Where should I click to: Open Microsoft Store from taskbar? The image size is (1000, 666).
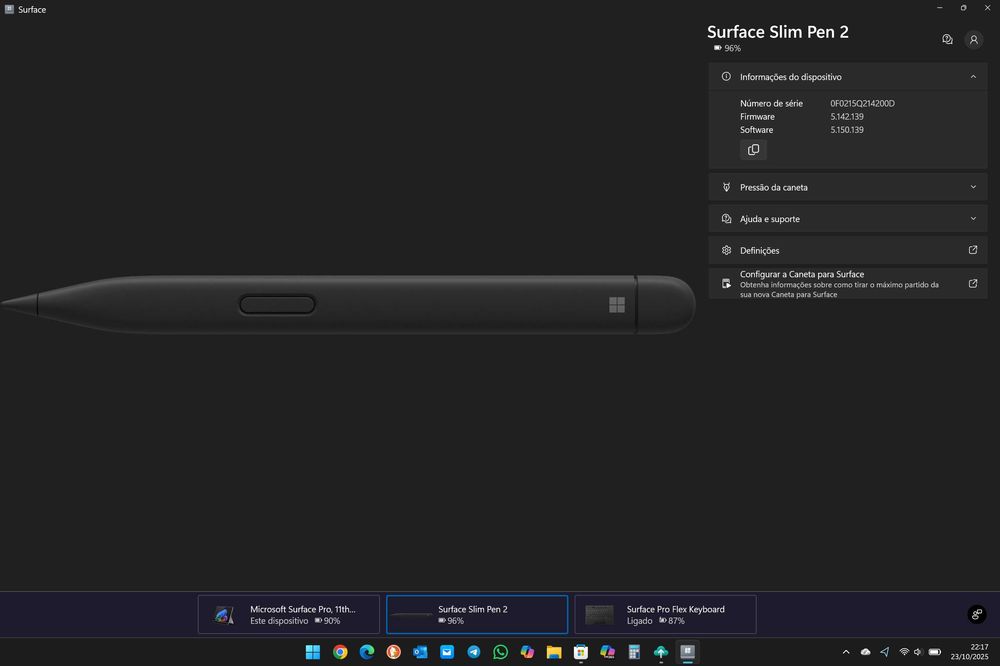coord(580,652)
